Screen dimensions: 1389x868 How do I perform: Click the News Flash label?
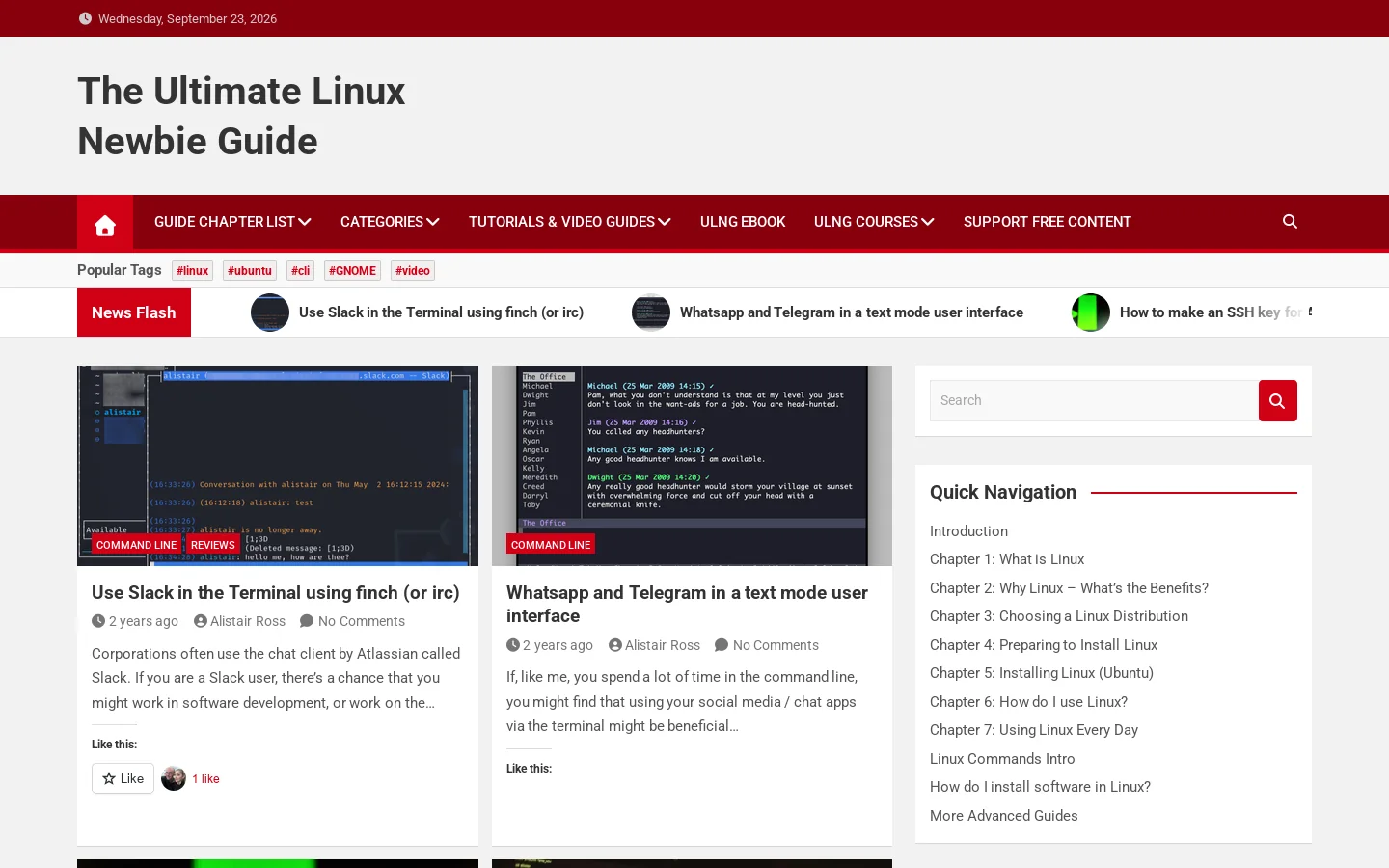pos(134,312)
